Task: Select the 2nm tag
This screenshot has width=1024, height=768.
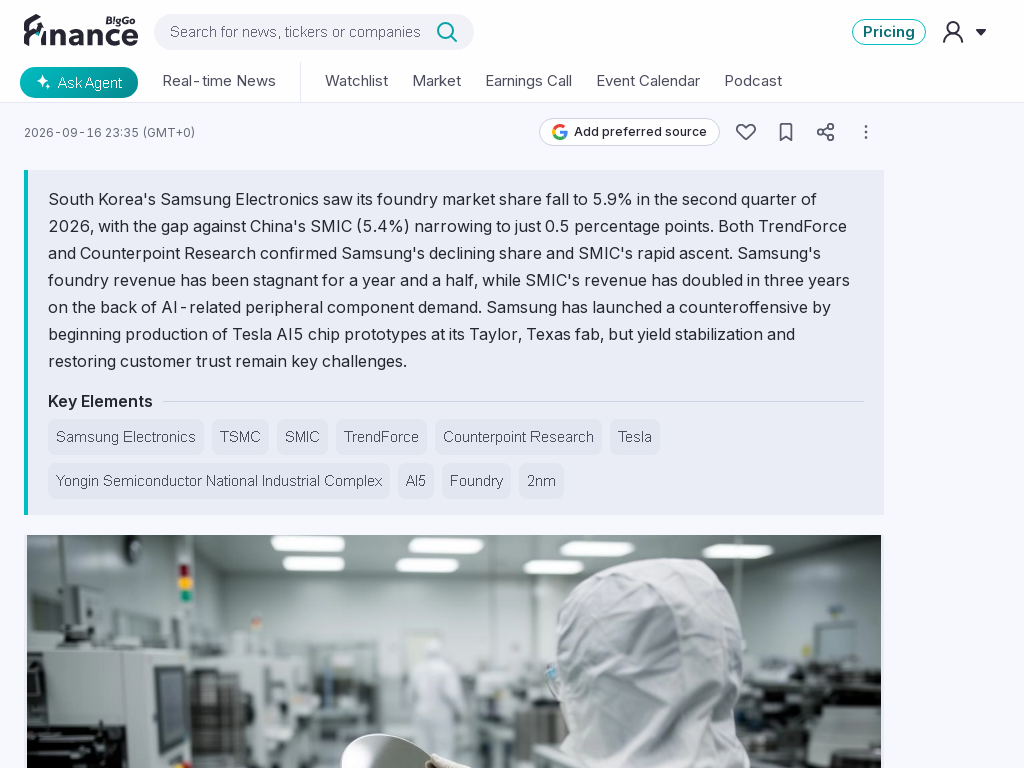Action: (541, 481)
